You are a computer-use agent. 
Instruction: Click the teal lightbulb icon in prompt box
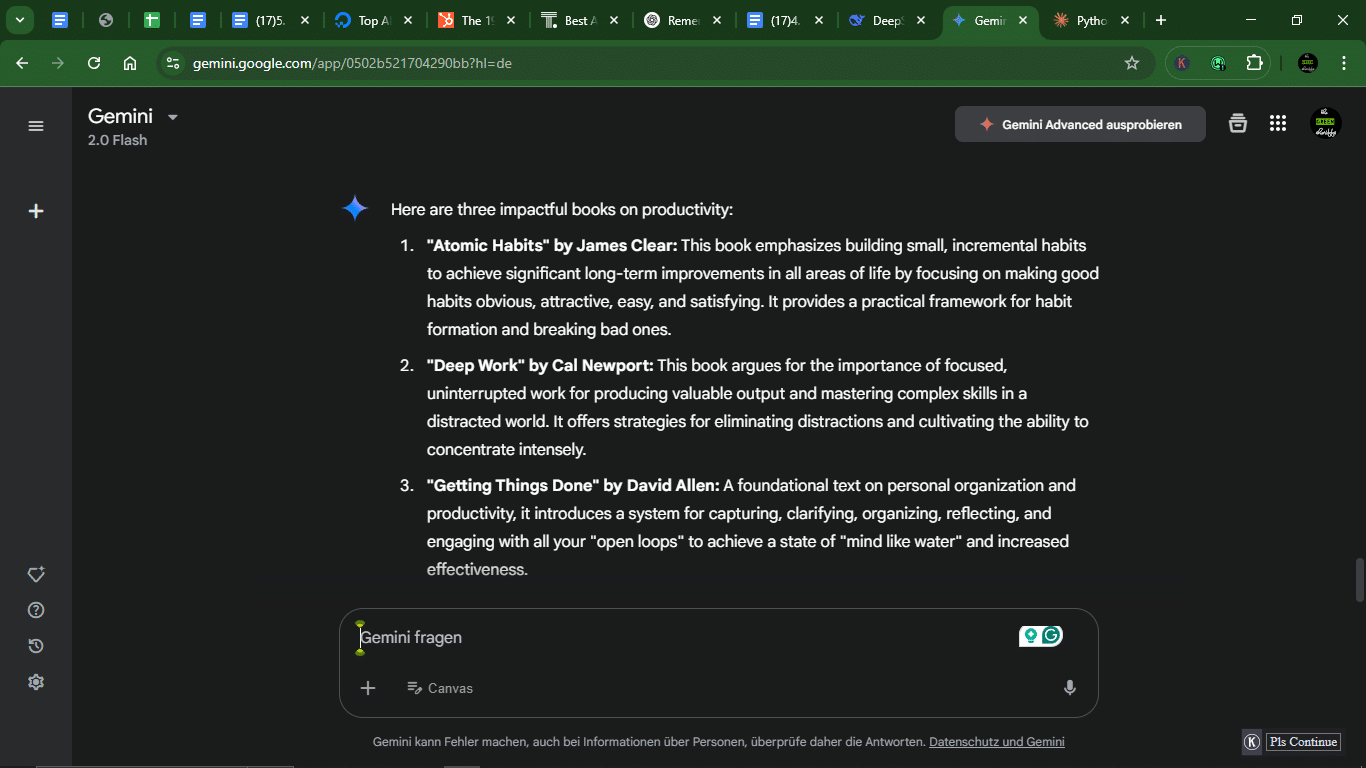pos(1031,635)
